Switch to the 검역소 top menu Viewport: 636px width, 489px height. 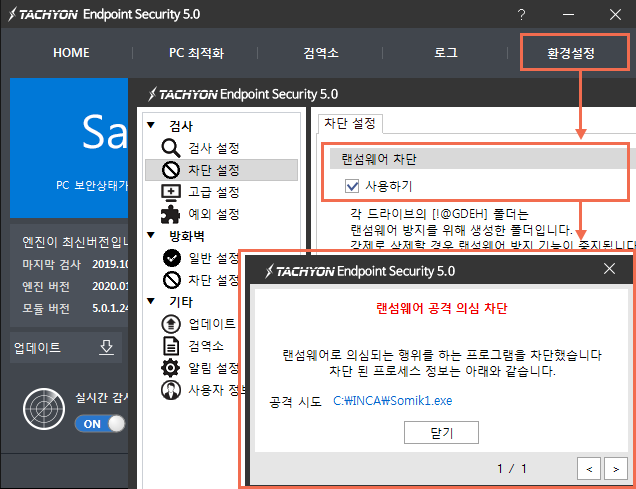(x=321, y=53)
